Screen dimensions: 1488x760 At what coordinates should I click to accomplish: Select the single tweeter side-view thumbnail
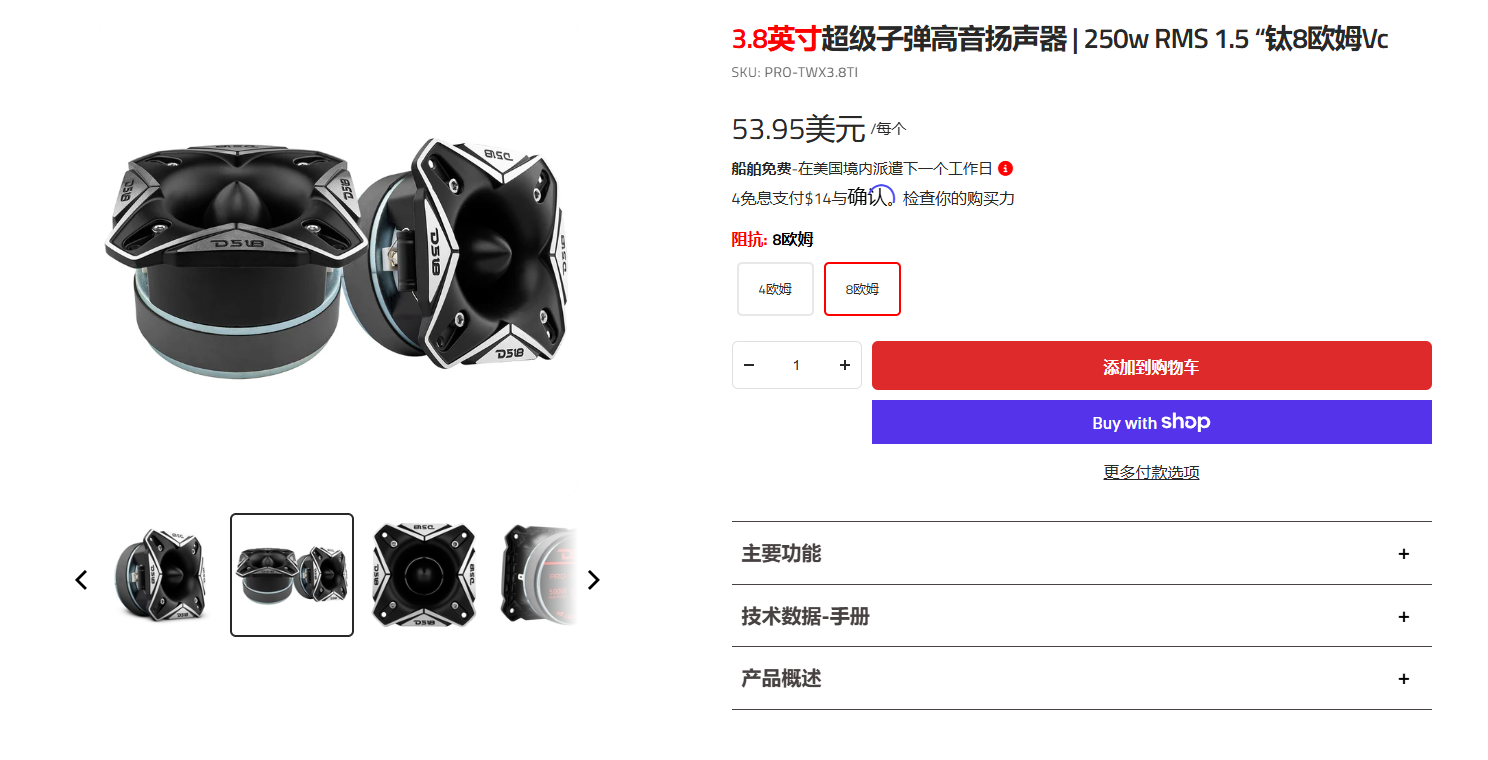159,575
